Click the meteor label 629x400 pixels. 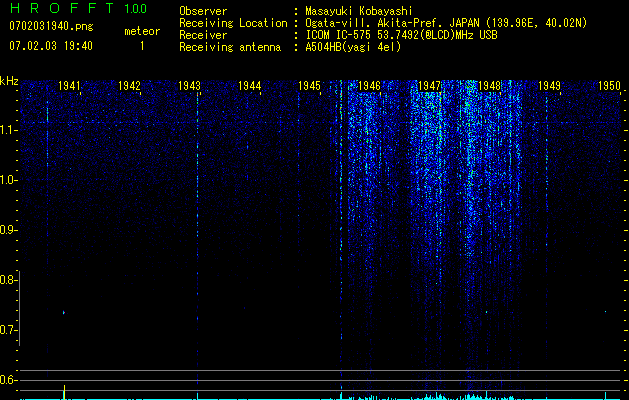click(142, 31)
